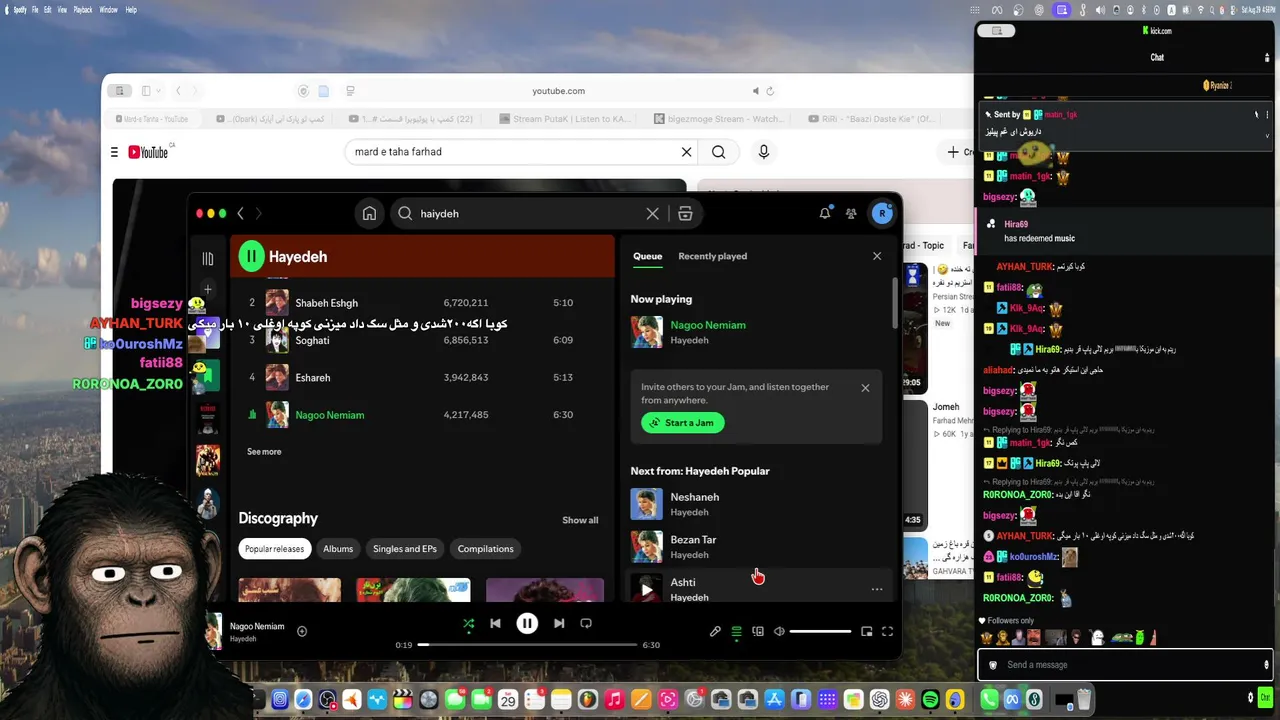1280x720 pixels.
Task: Open the Spotify miniplayer
Action: coord(867,631)
